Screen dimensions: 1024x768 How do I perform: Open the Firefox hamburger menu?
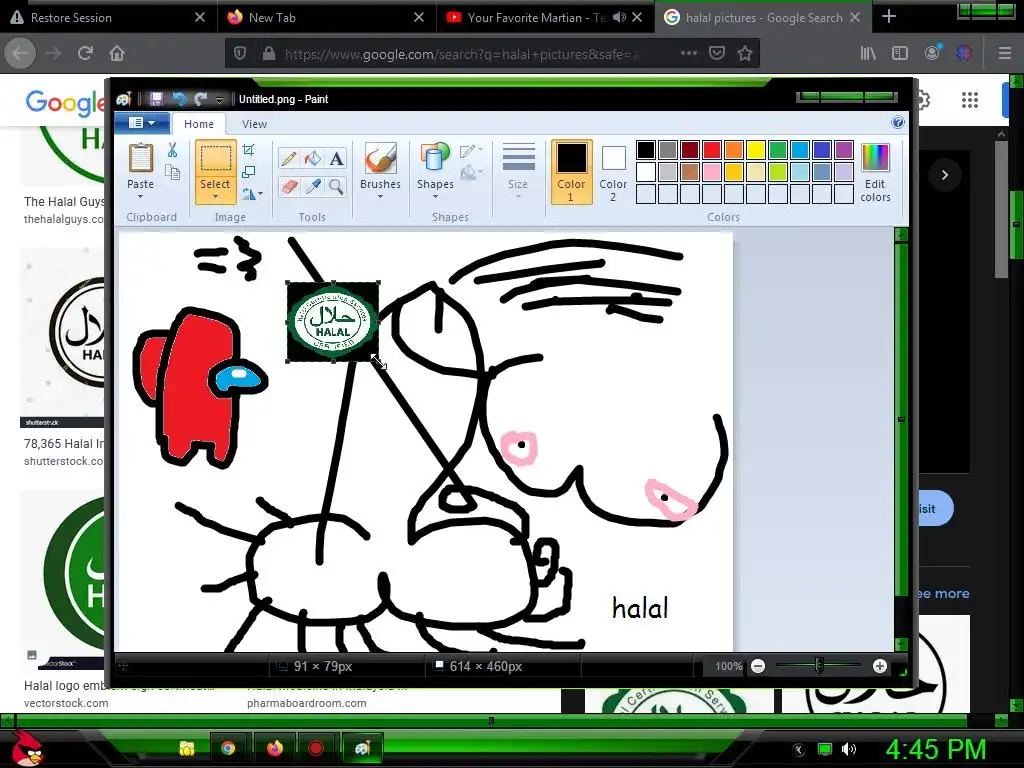[1004, 54]
